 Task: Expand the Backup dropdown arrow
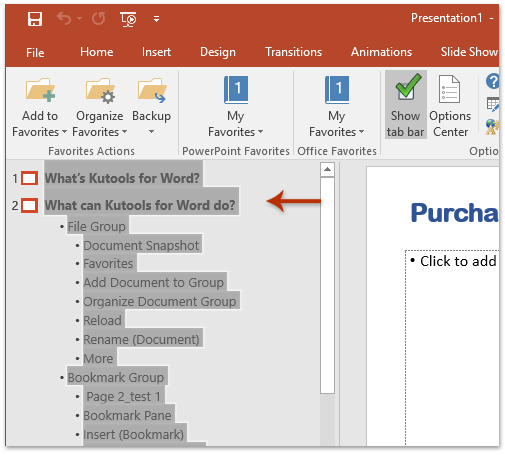[151, 132]
